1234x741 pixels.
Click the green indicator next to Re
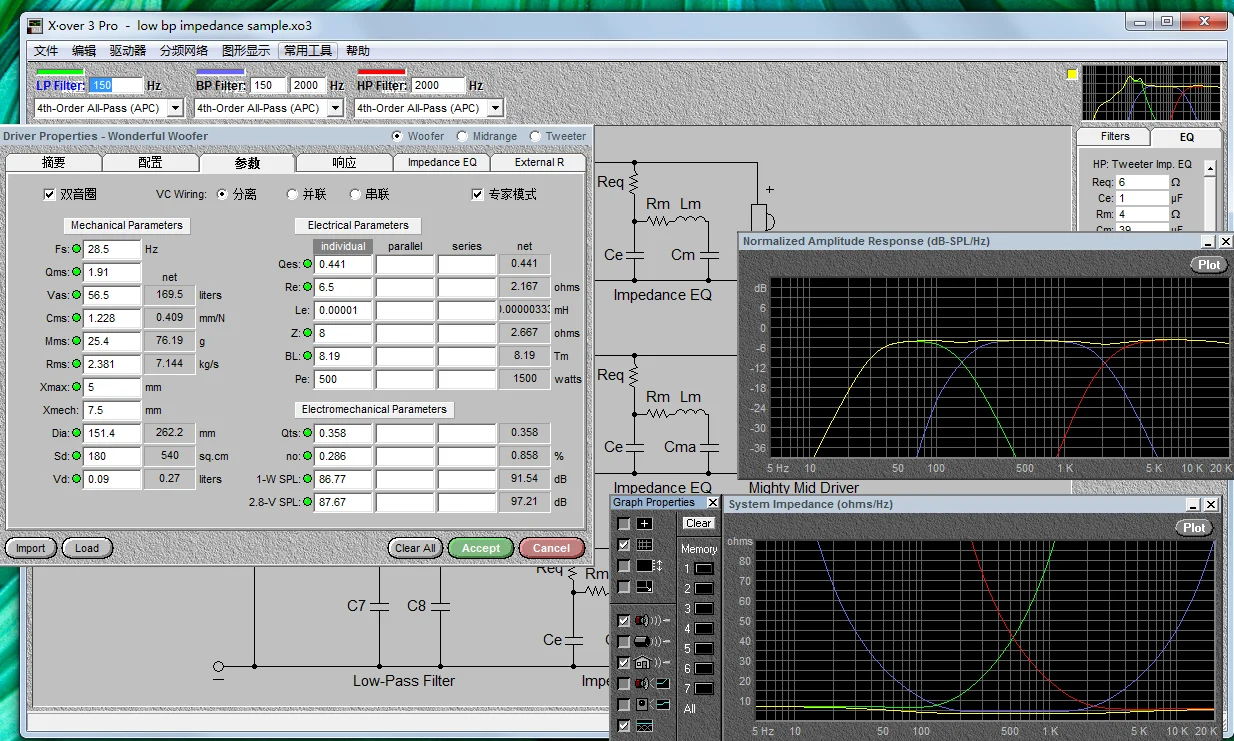[307, 287]
